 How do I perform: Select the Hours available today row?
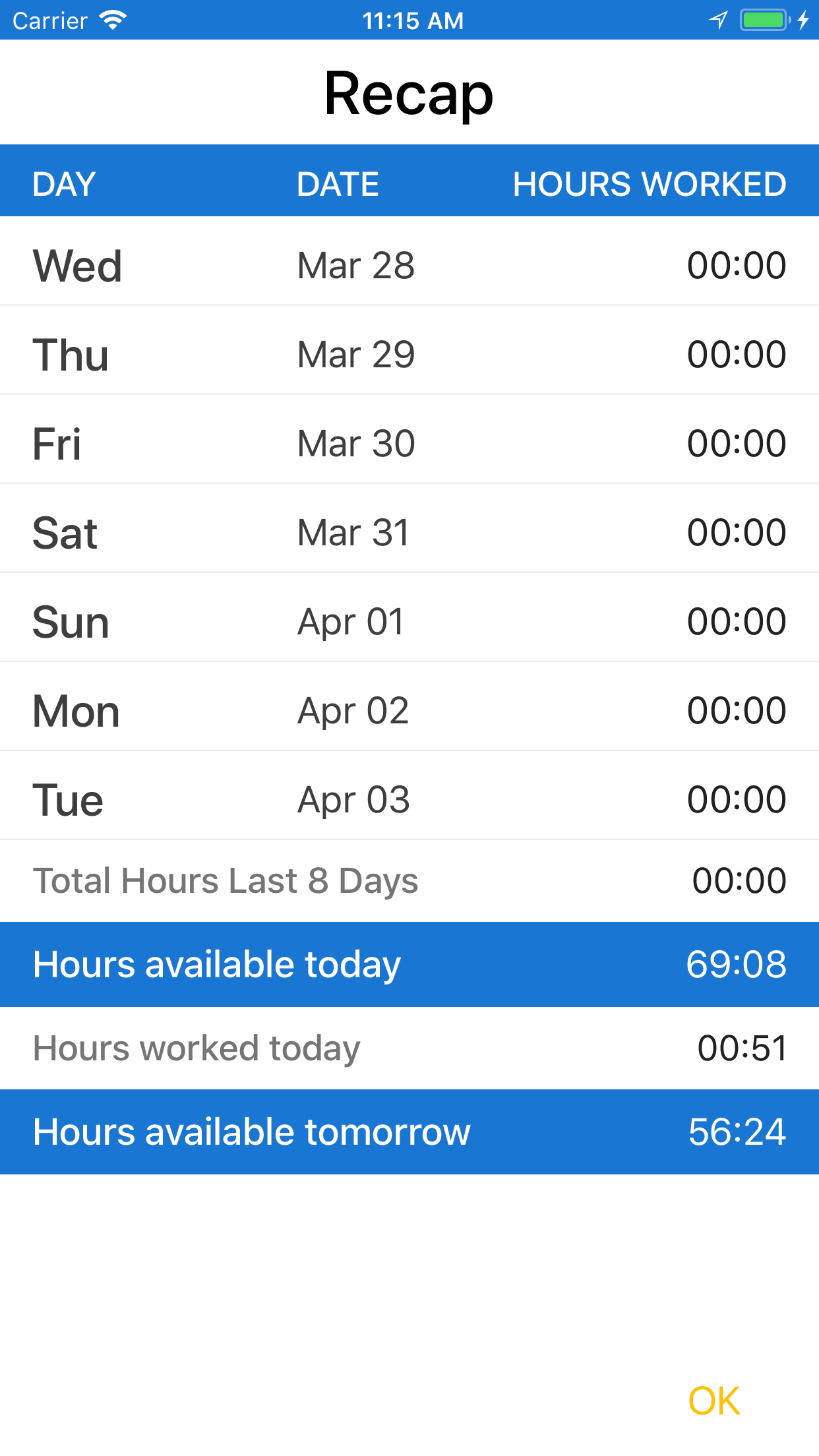pos(409,965)
